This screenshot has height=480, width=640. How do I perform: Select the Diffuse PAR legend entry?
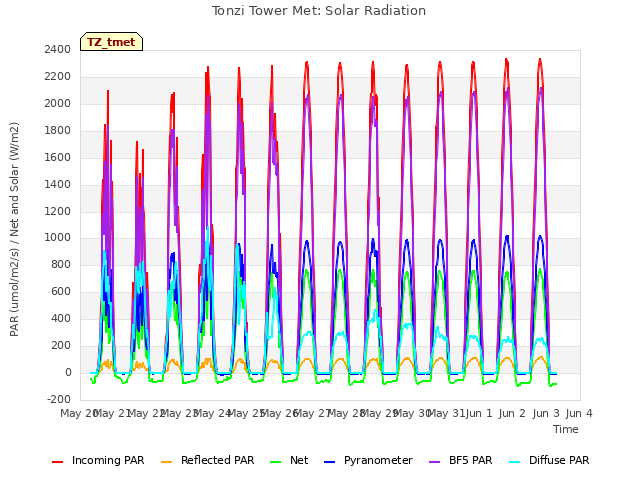[x=549, y=460]
